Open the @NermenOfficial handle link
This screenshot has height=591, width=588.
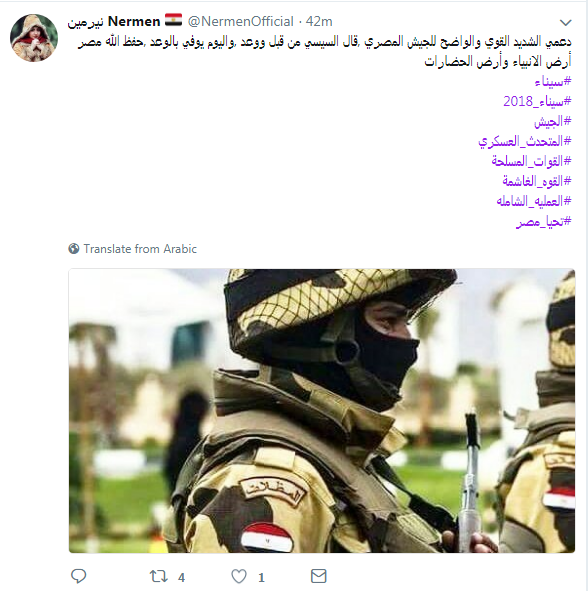click(x=240, y=21)
